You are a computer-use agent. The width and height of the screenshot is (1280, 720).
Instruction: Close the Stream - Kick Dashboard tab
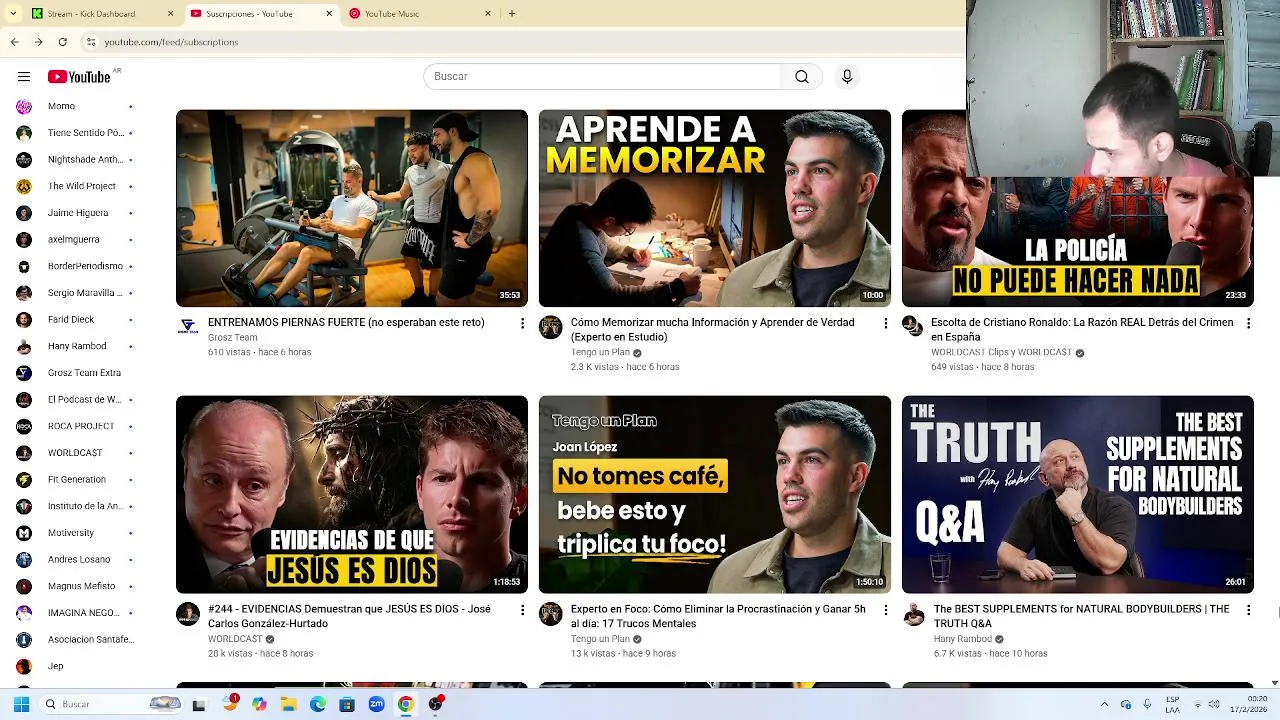(170, 14)
